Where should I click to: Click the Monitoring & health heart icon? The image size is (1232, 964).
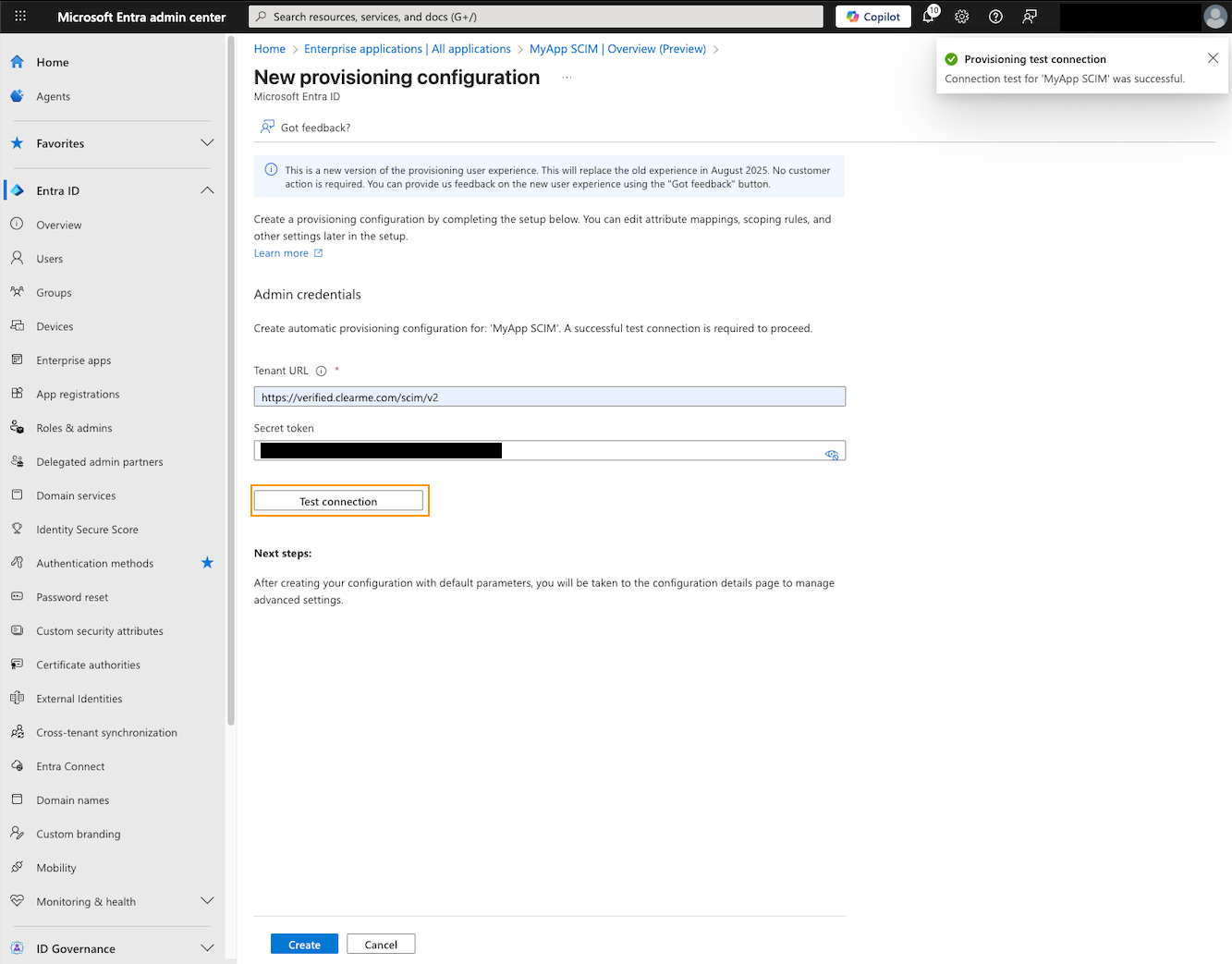tap(17, 901)
